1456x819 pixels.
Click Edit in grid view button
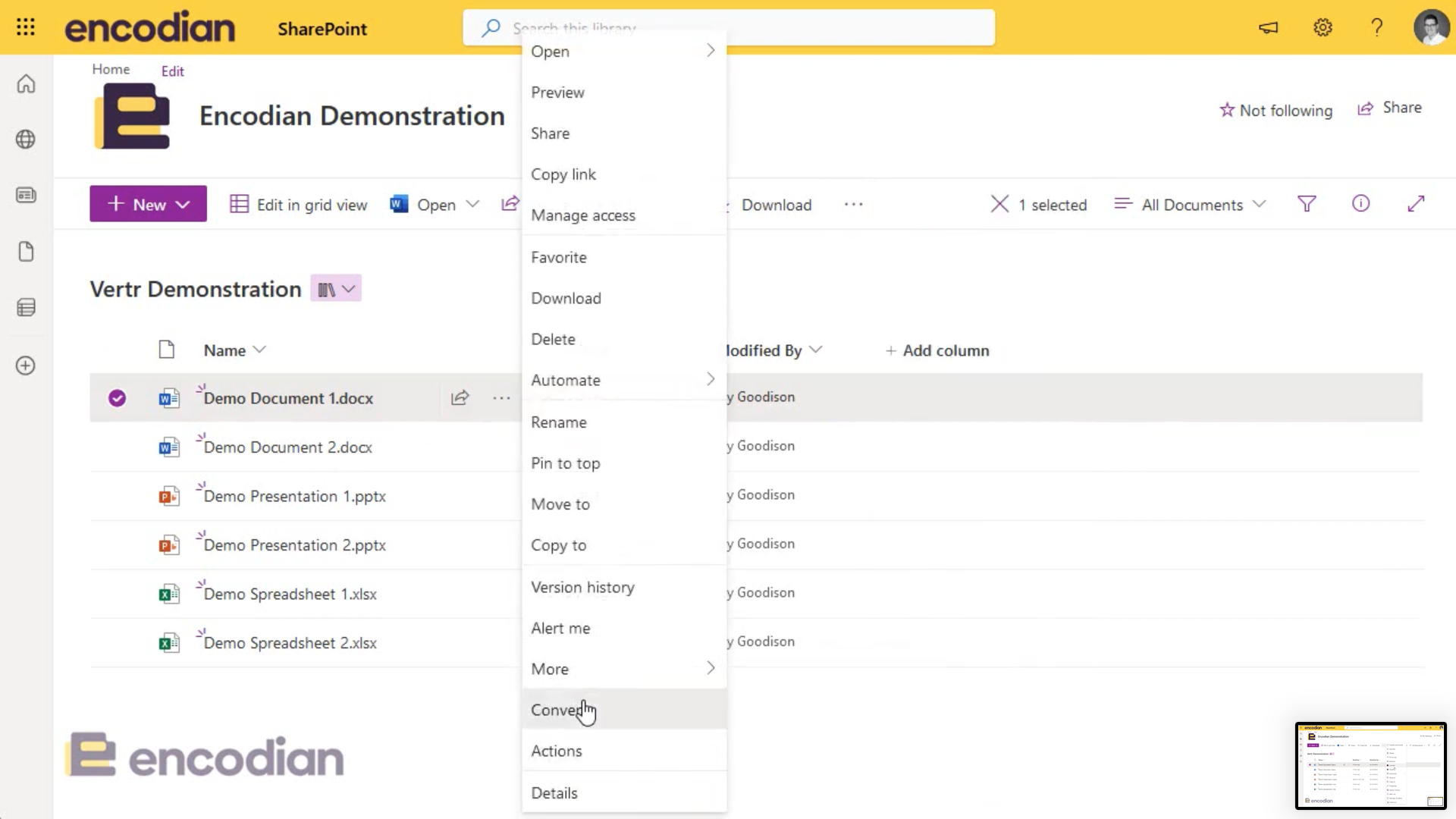299,205
